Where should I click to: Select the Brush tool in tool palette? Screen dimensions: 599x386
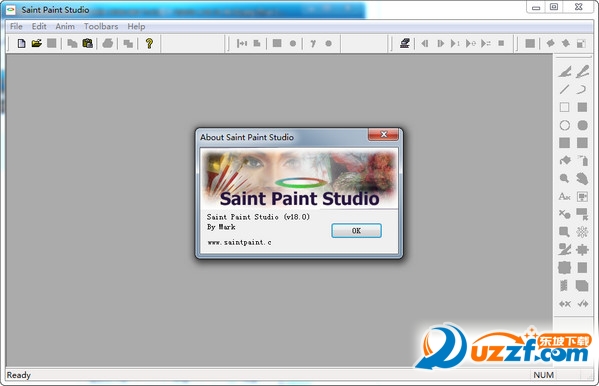coord(582,71)
